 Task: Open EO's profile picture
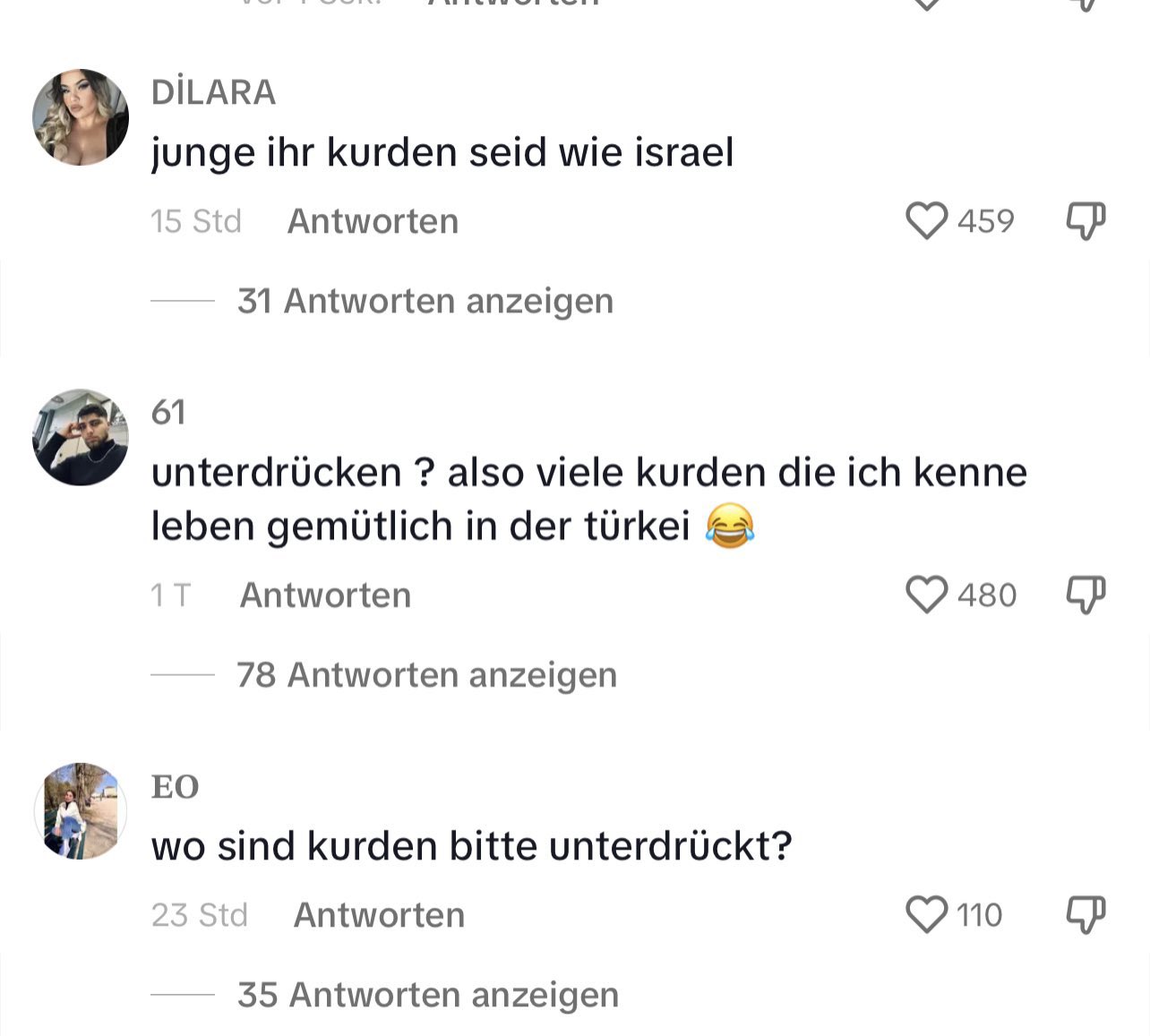[x=81, y=811]
